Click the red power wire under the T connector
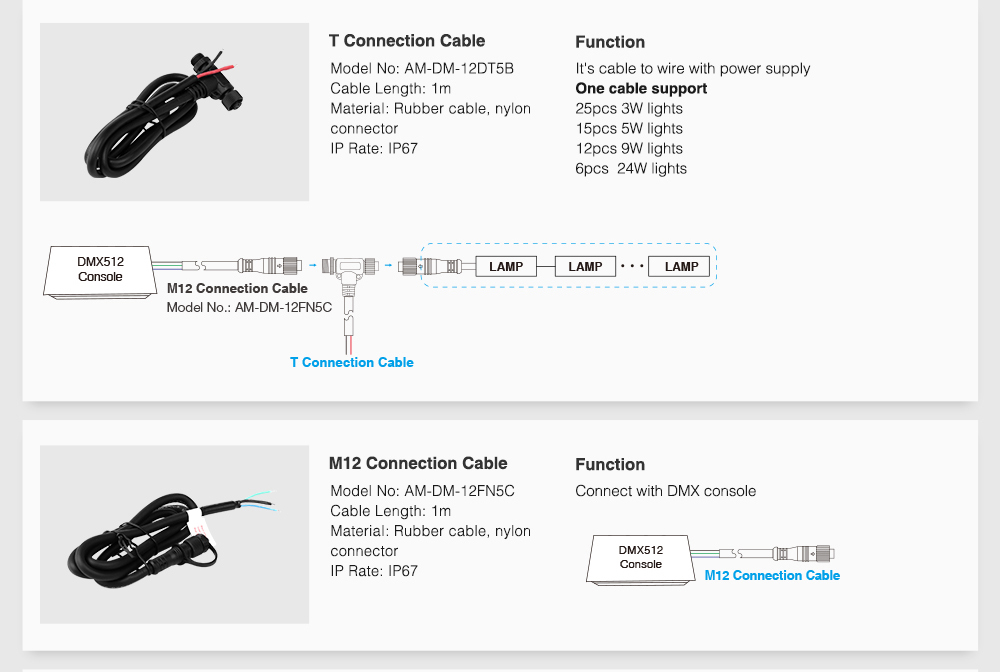The image size is (1000, 672). click(347, 341)
